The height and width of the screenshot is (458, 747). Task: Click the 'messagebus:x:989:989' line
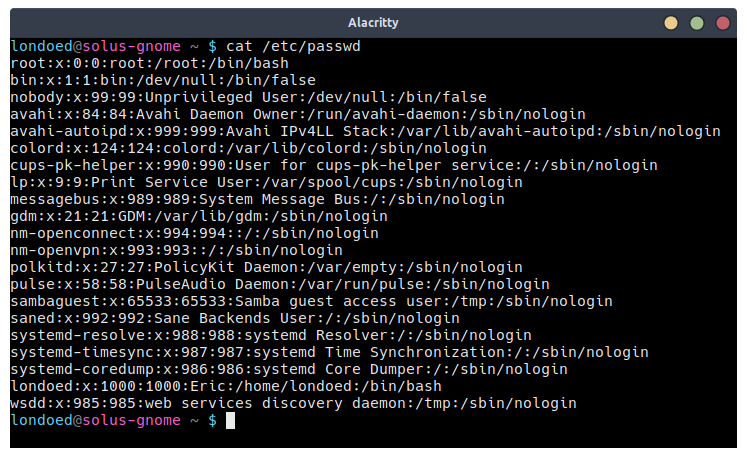(x=257, y=199)
